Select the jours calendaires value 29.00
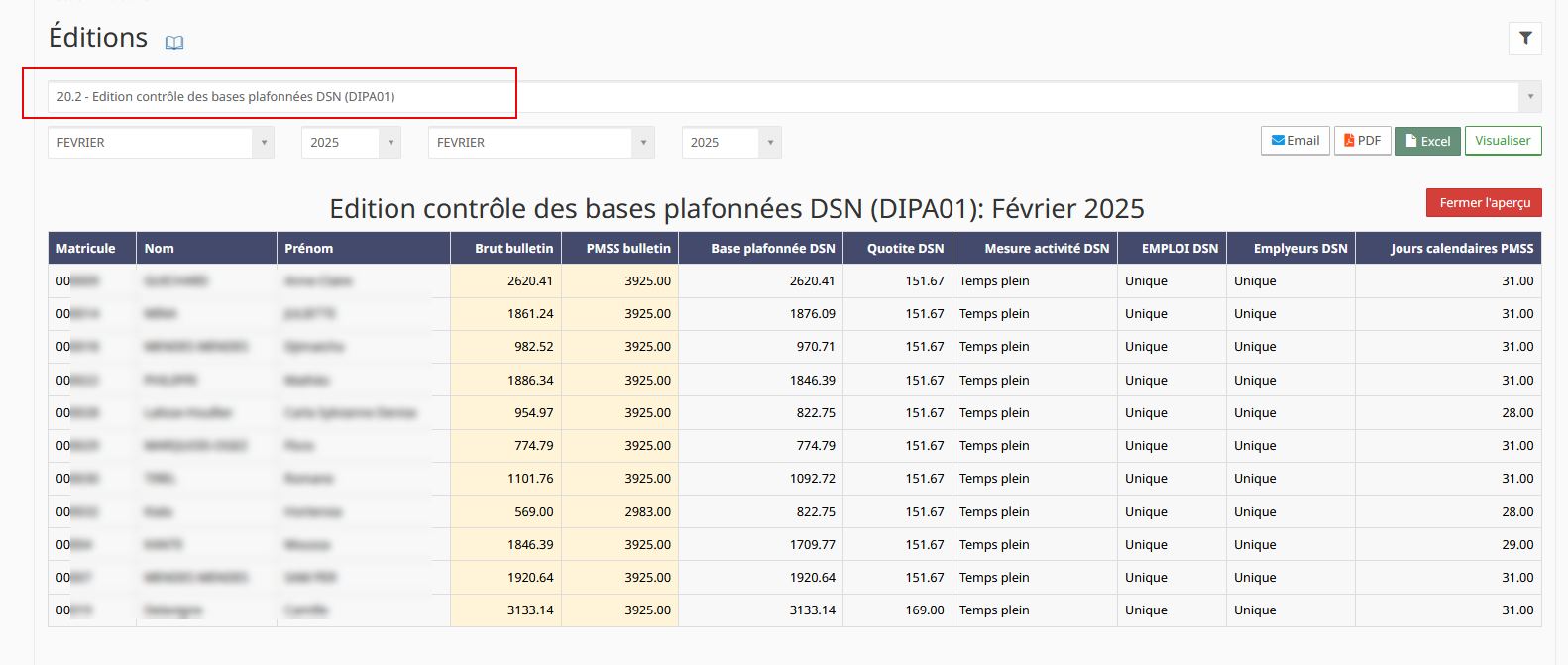1568x665 pixels. click(x=1517, y=545)
